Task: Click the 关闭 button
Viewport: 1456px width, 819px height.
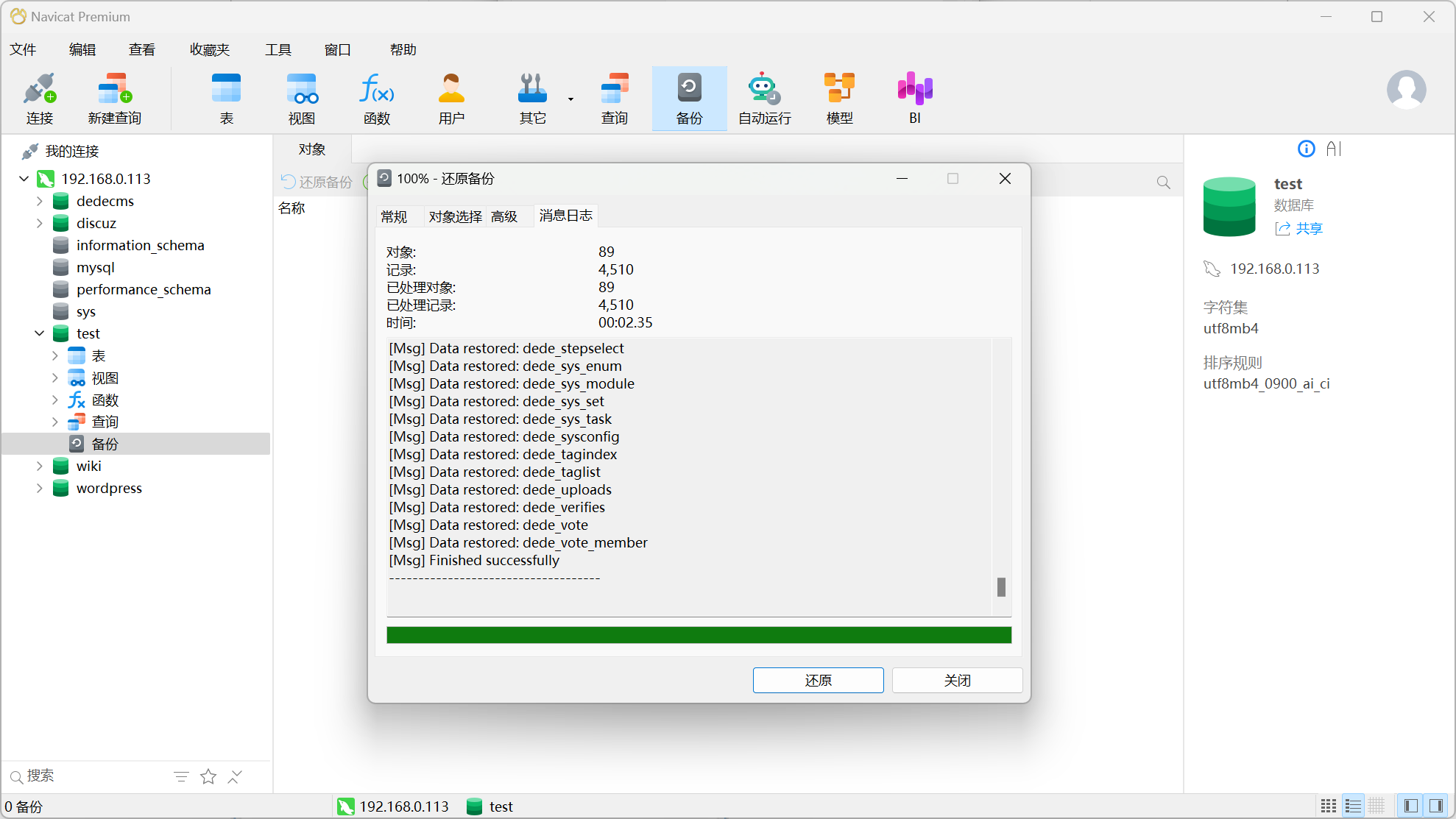Action: click(957, 680)
